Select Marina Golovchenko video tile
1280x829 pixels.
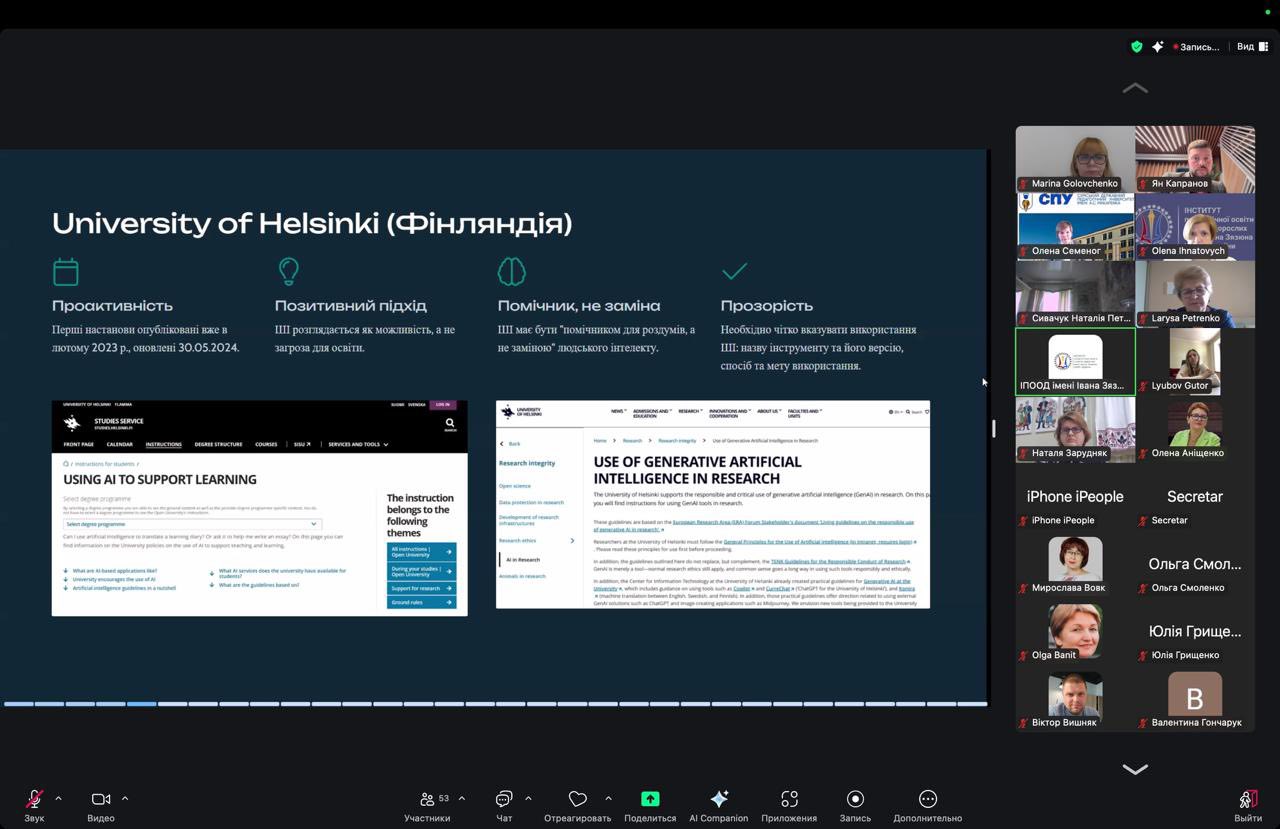point(1075,159)
